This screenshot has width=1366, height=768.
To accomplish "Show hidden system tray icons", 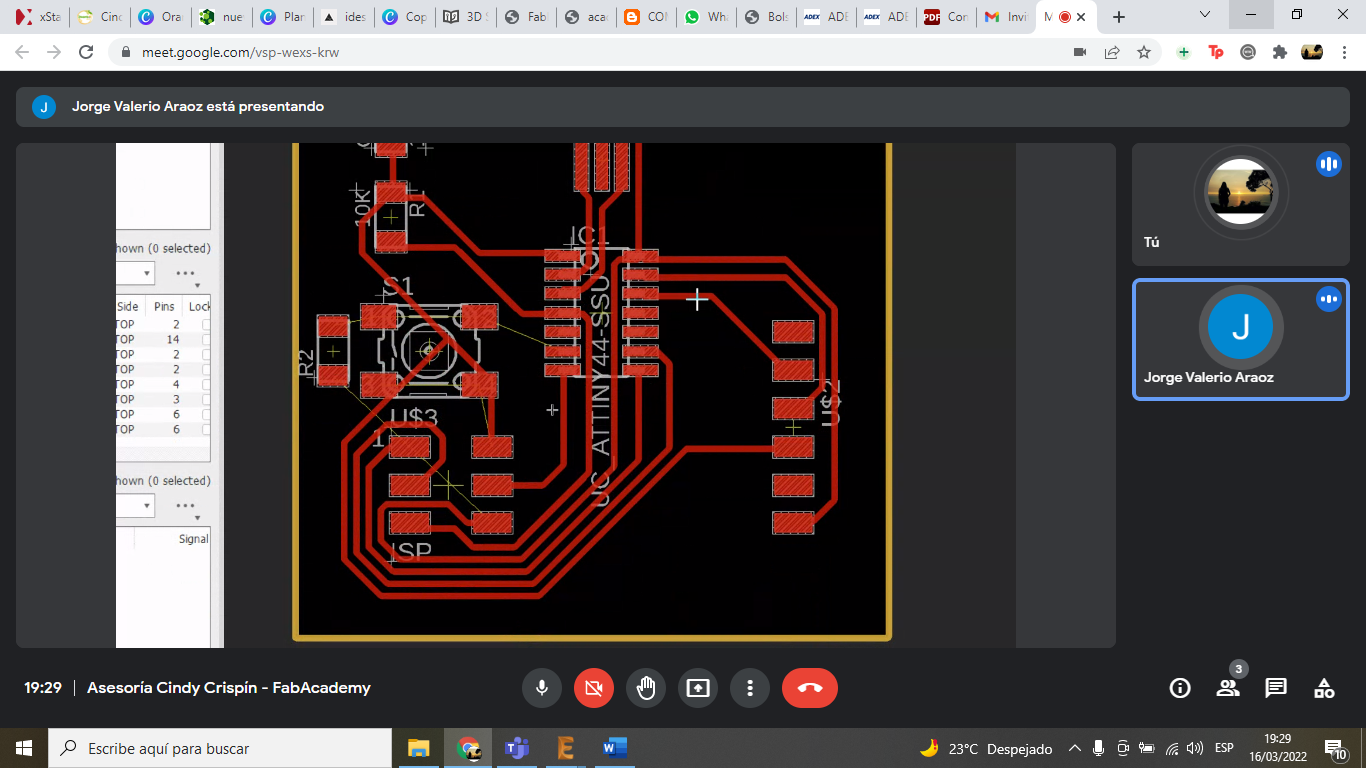I will coord(1075,748).
